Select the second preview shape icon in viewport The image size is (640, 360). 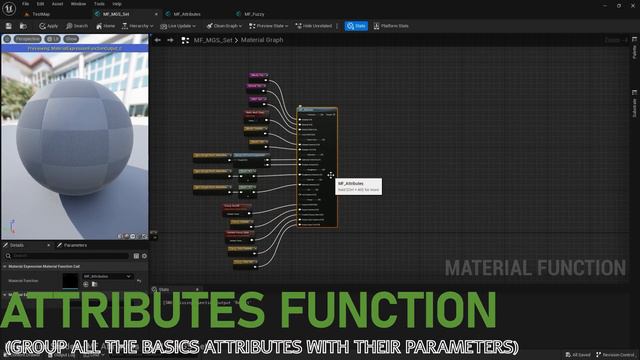(x=127, y=236)
